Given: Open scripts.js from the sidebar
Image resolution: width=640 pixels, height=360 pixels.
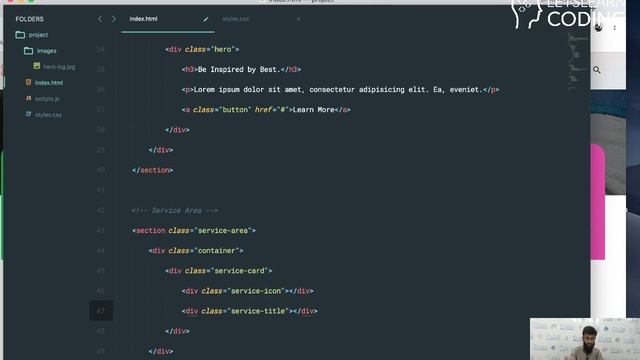Looking at the screenshot, I should click(x=47, y=99).
